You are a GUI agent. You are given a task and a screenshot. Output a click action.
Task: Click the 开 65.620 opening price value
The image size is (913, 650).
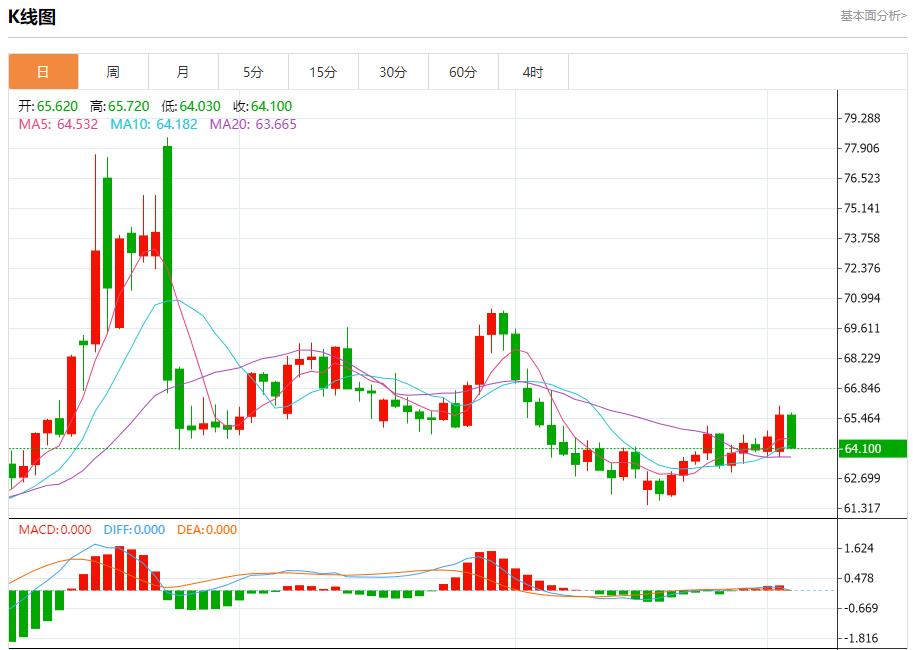click(47, 105)
